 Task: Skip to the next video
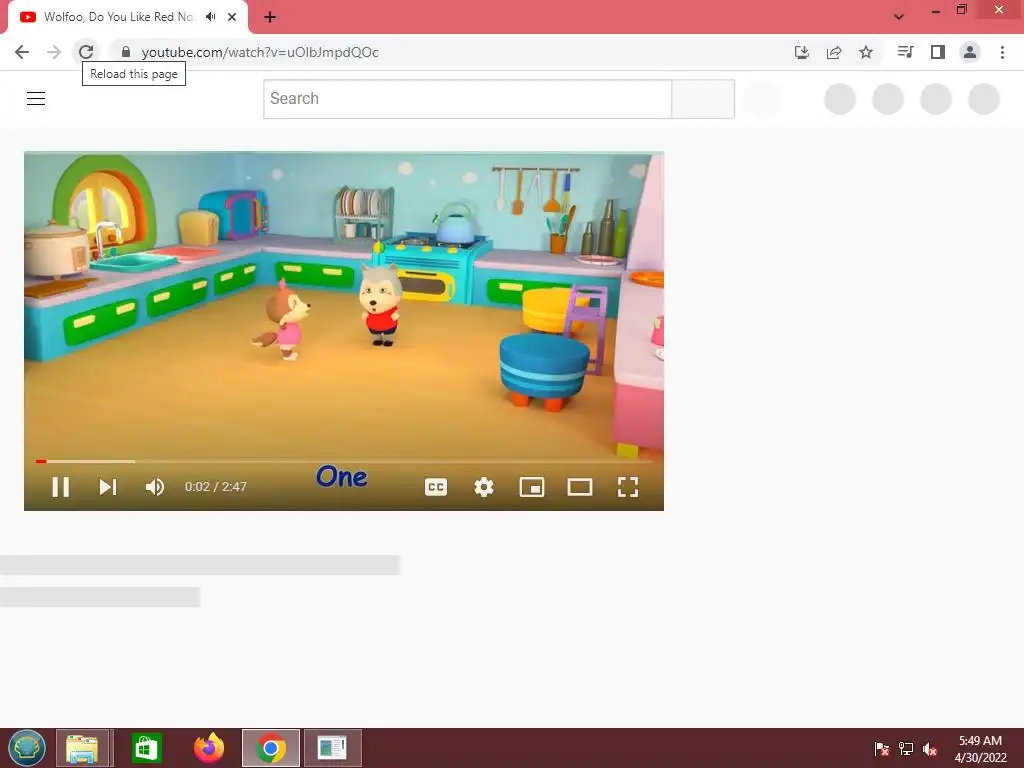tap(108, 487)
